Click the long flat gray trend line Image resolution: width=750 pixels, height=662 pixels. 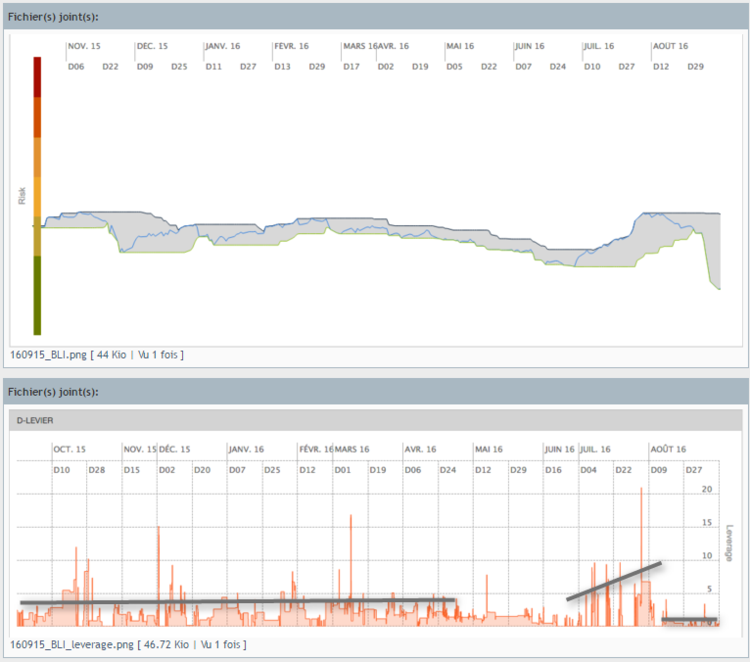[x=238, y=601]
